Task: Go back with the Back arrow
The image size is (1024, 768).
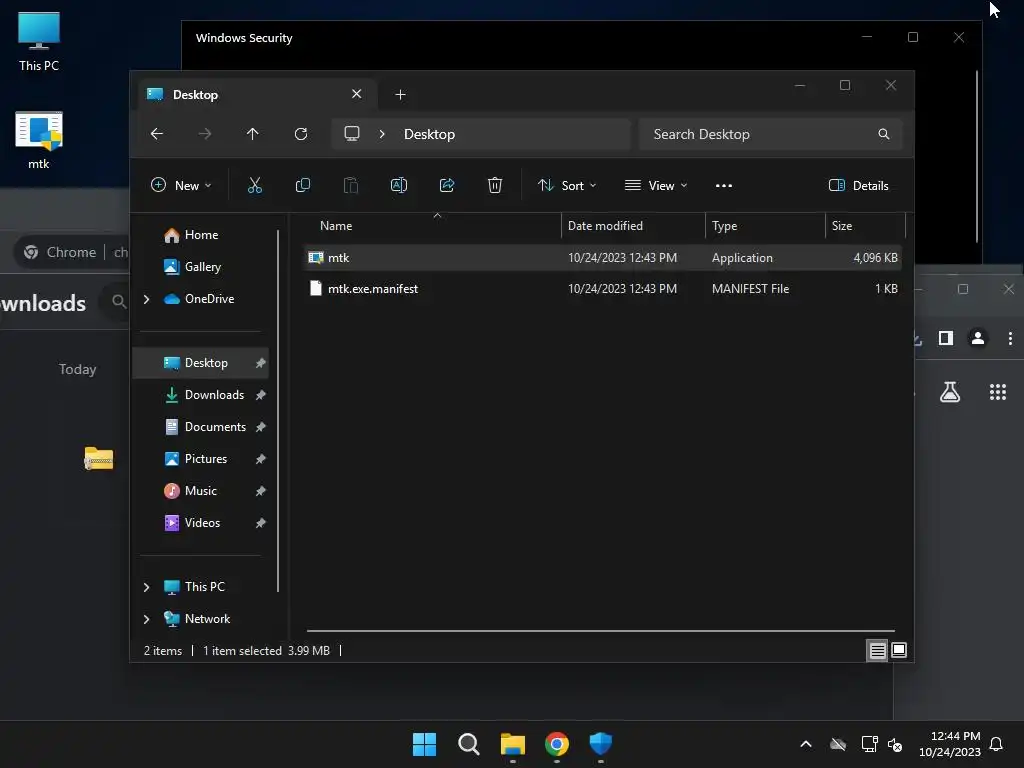Action: [x=157, y=134]
